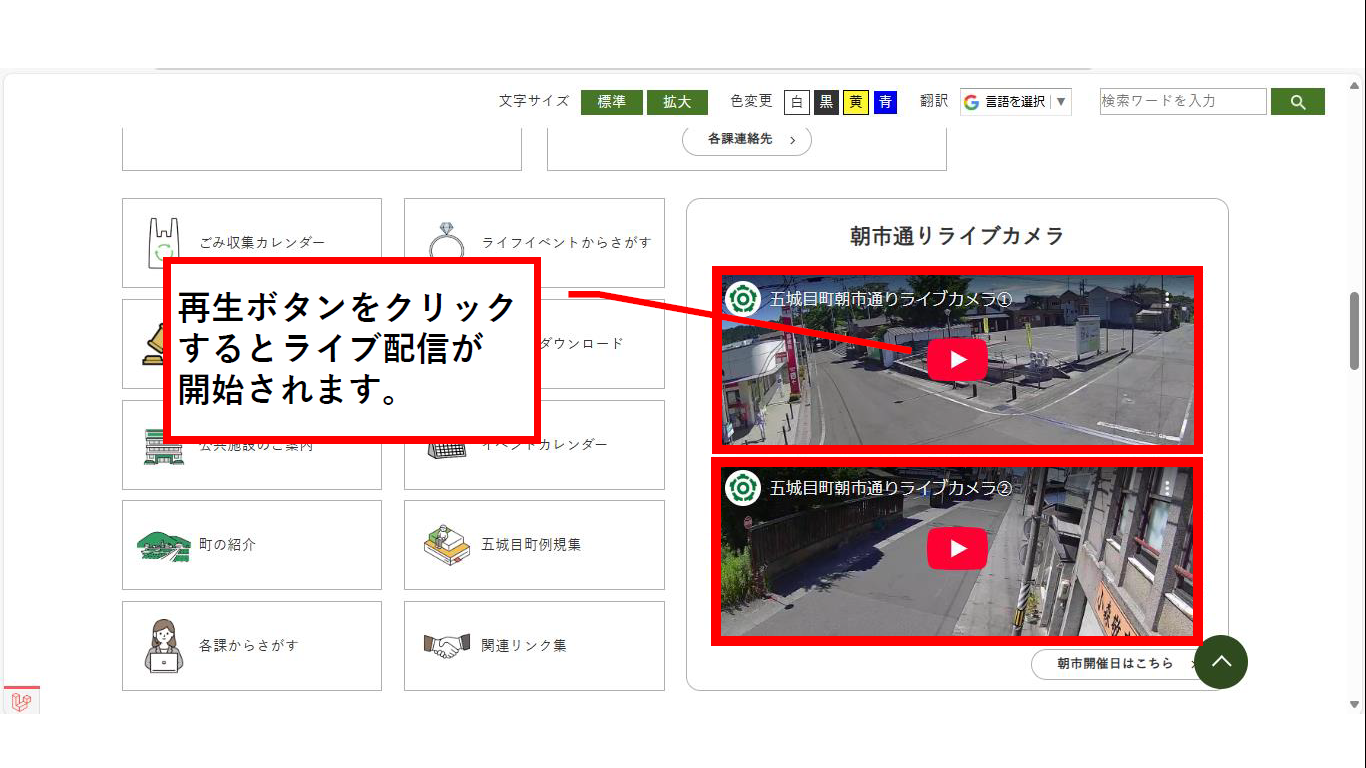
Task: Click the red widget icon at the bottom-left corner
Action: tap(21, 701)
